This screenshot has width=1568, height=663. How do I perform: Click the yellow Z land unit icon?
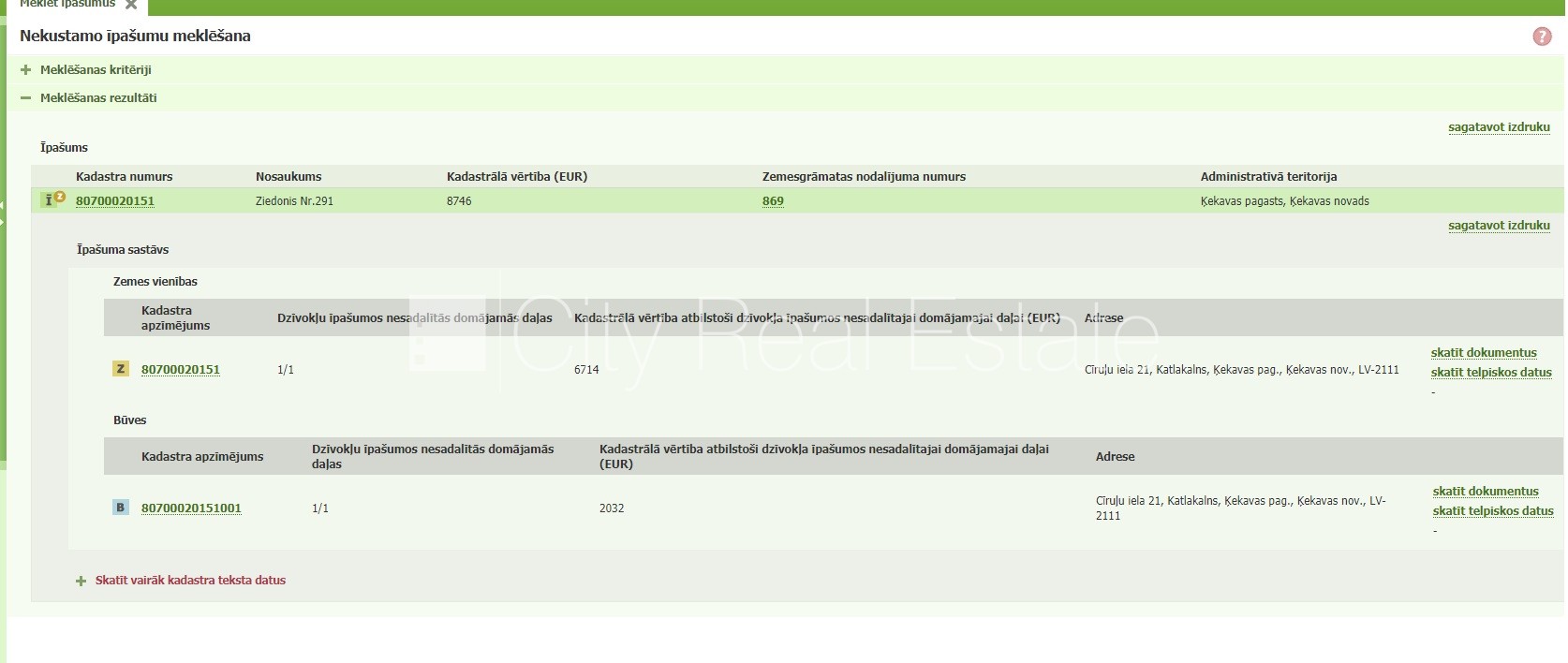[121, 369]
